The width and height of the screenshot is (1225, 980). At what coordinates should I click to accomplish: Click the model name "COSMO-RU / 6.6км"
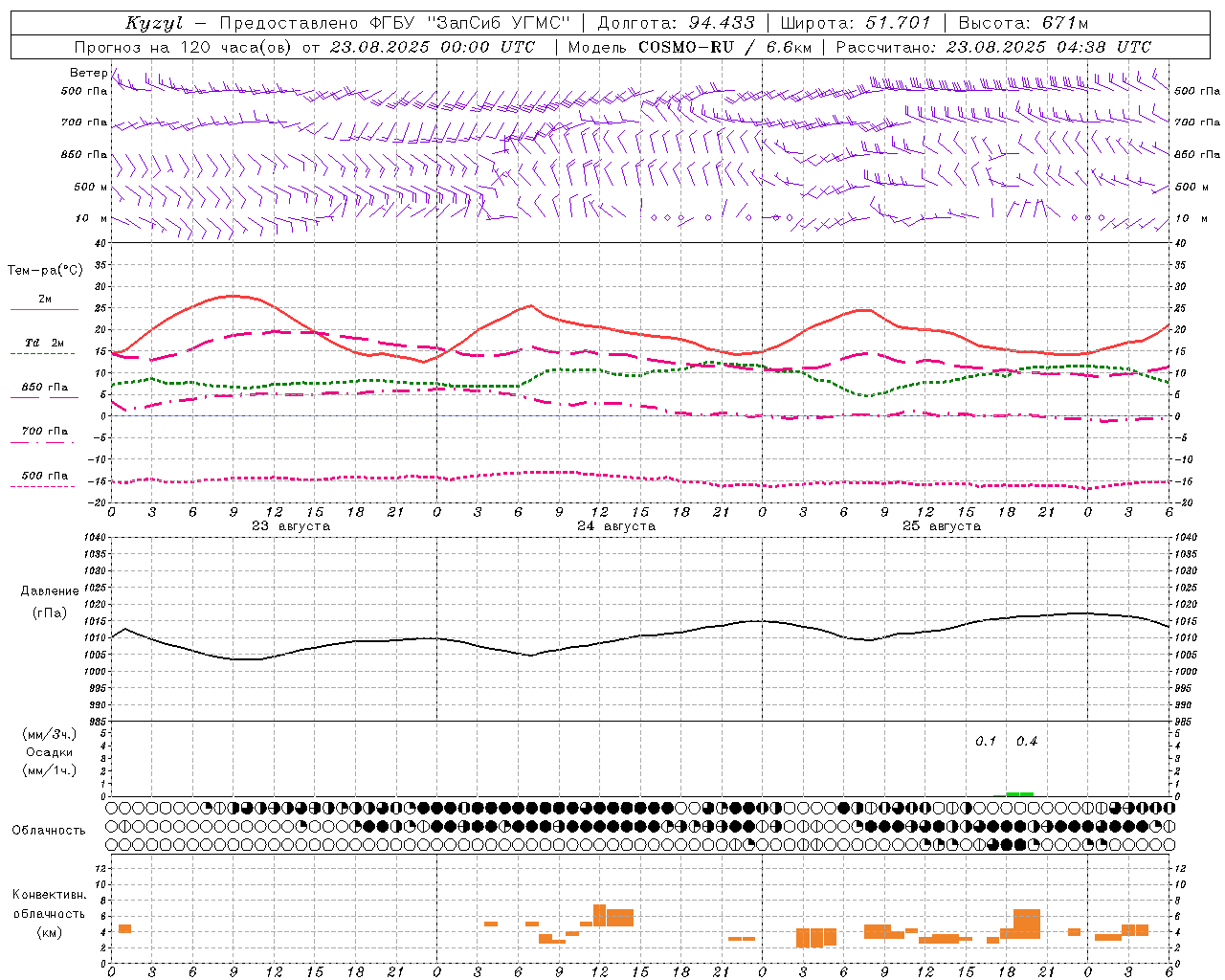724,47
